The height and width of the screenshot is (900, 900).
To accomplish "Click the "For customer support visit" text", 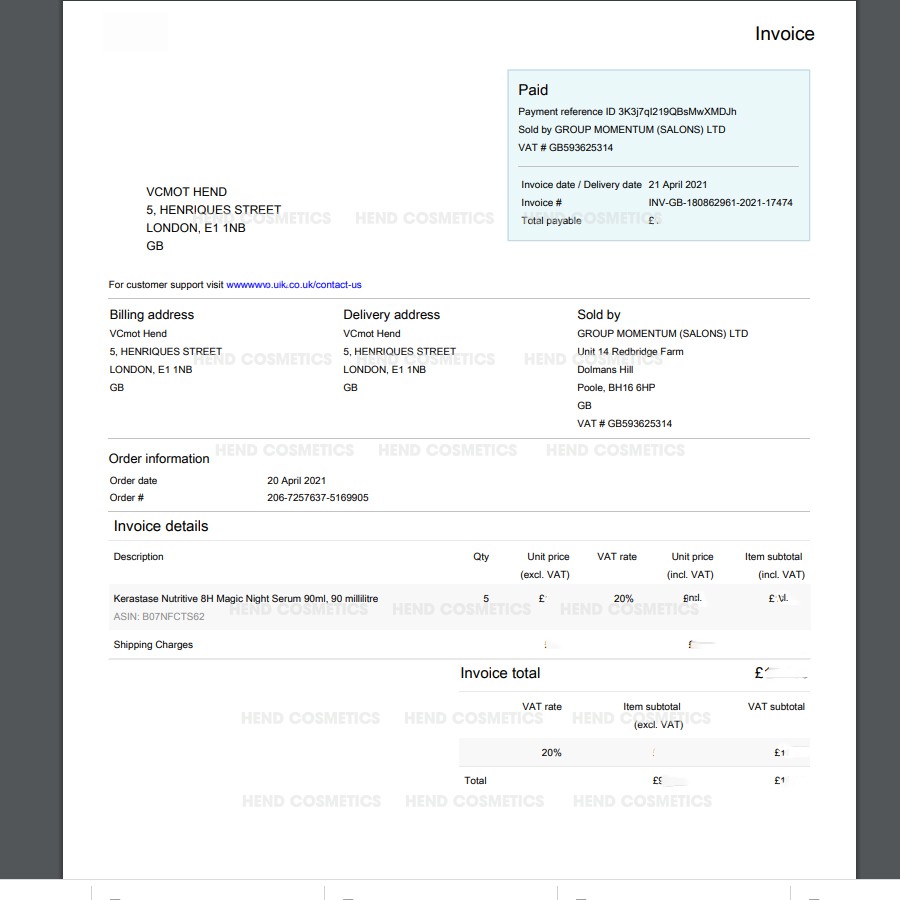I will (166, 285).
